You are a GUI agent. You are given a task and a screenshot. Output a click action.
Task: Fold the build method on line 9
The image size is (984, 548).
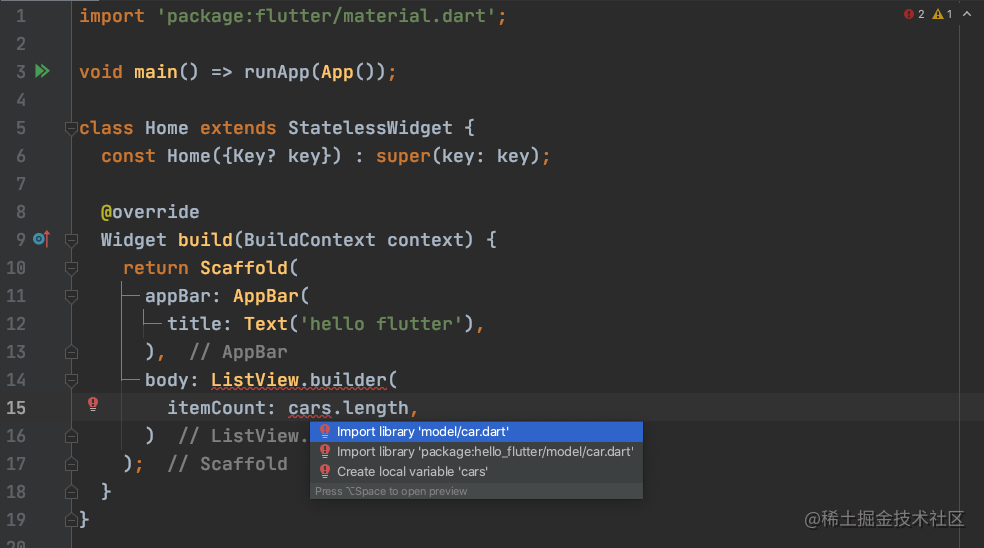tap(71, 240)
